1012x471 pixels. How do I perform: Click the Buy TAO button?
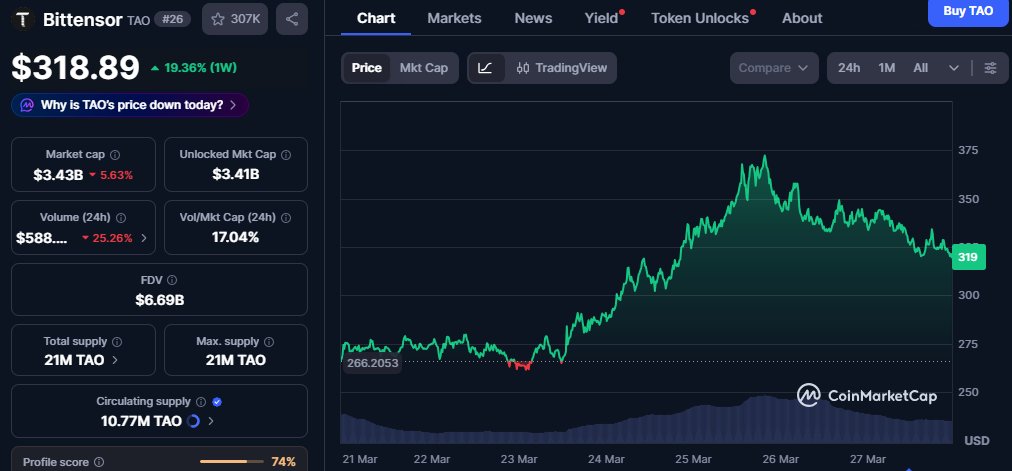point(968,11)
